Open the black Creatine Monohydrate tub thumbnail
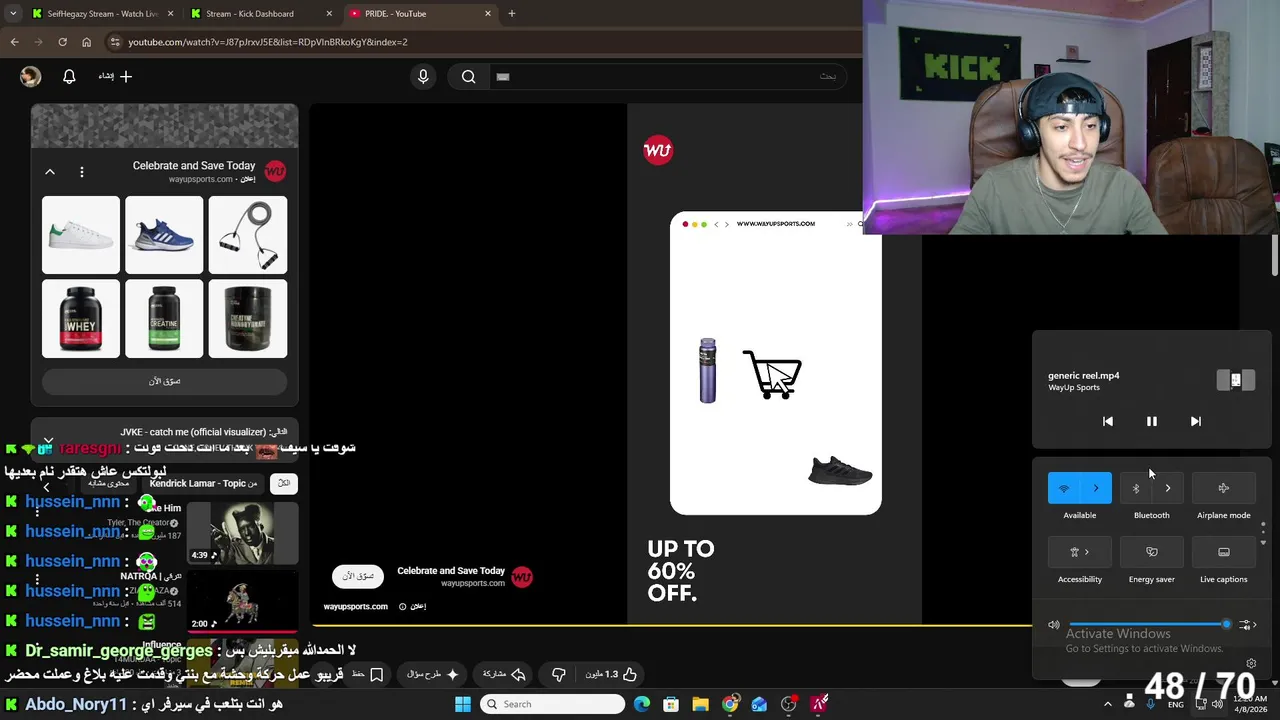1280x720 pixels. [x=248, y=318]
